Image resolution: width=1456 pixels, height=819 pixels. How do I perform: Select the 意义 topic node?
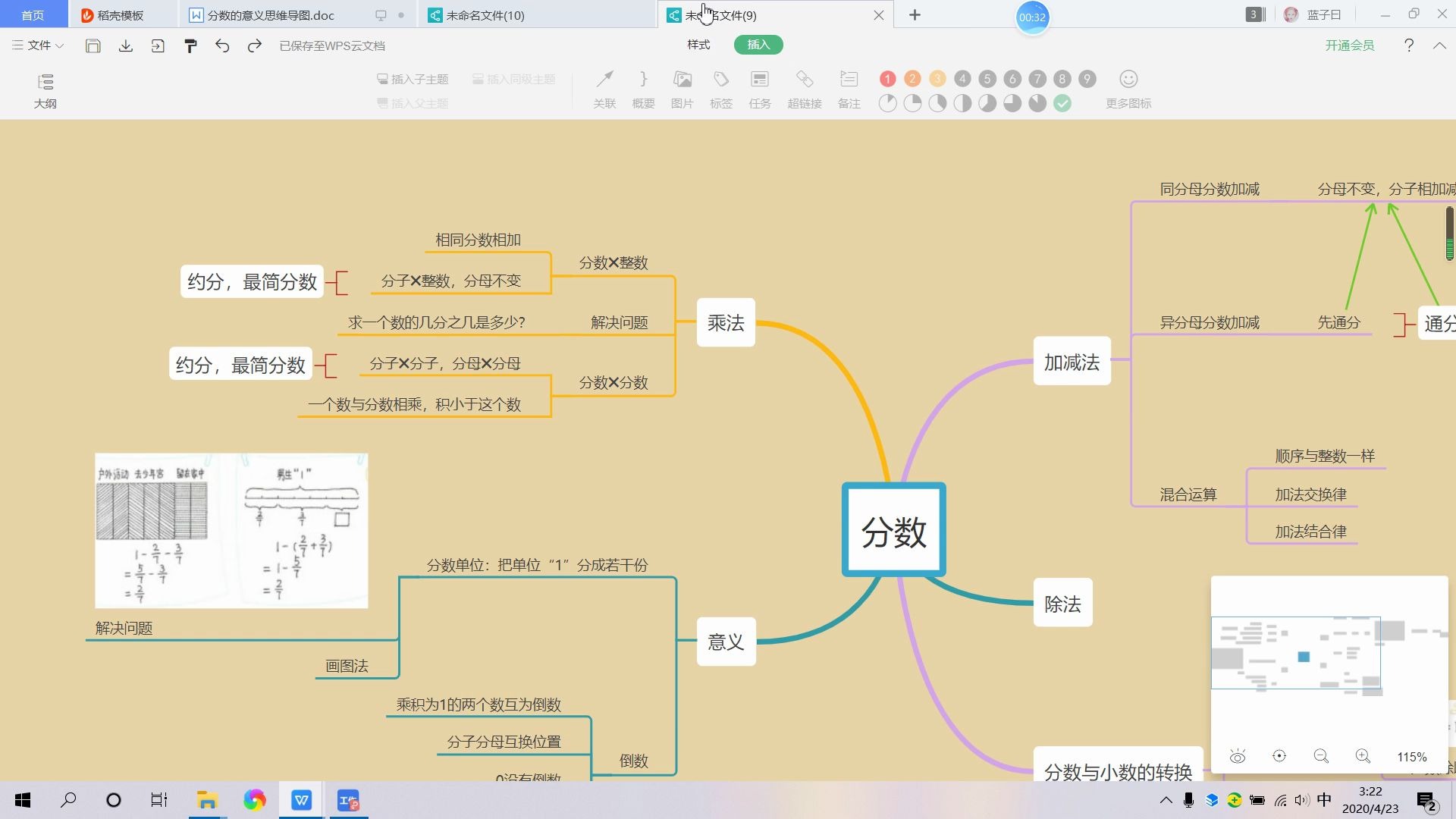pos(726,642)
